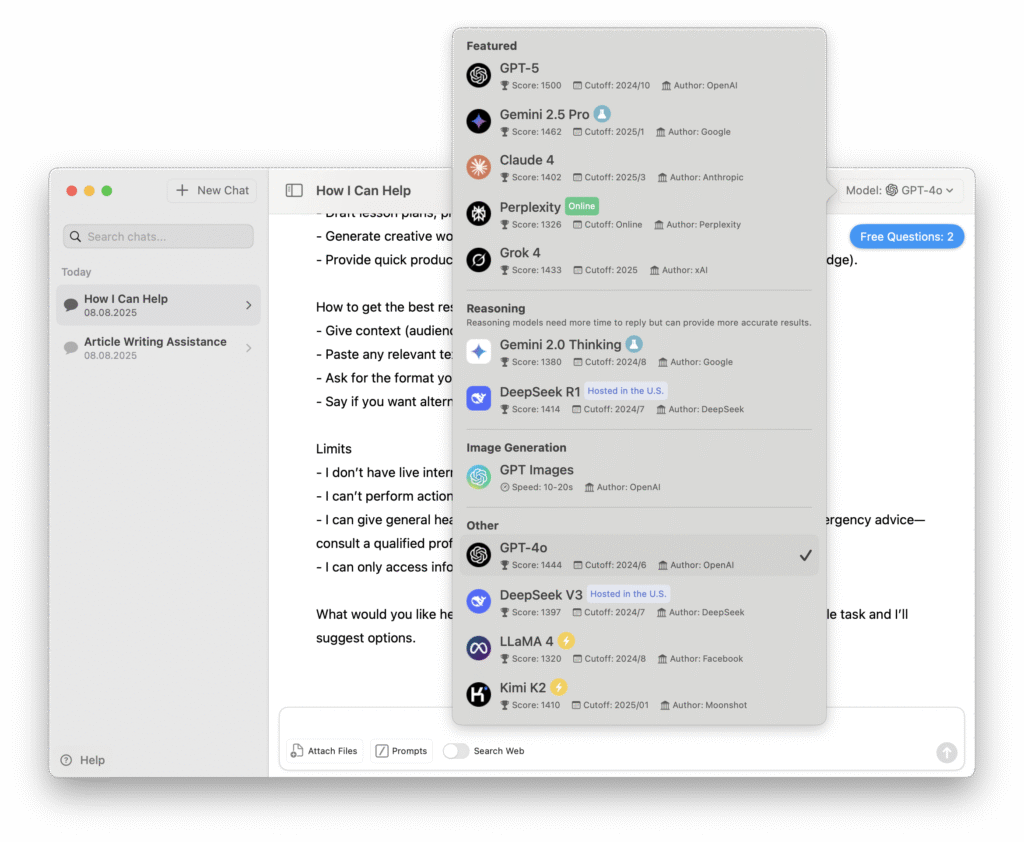Expand the How I Can Help chat chevron
Viewport: 1024px width, 842px height.
248,305
